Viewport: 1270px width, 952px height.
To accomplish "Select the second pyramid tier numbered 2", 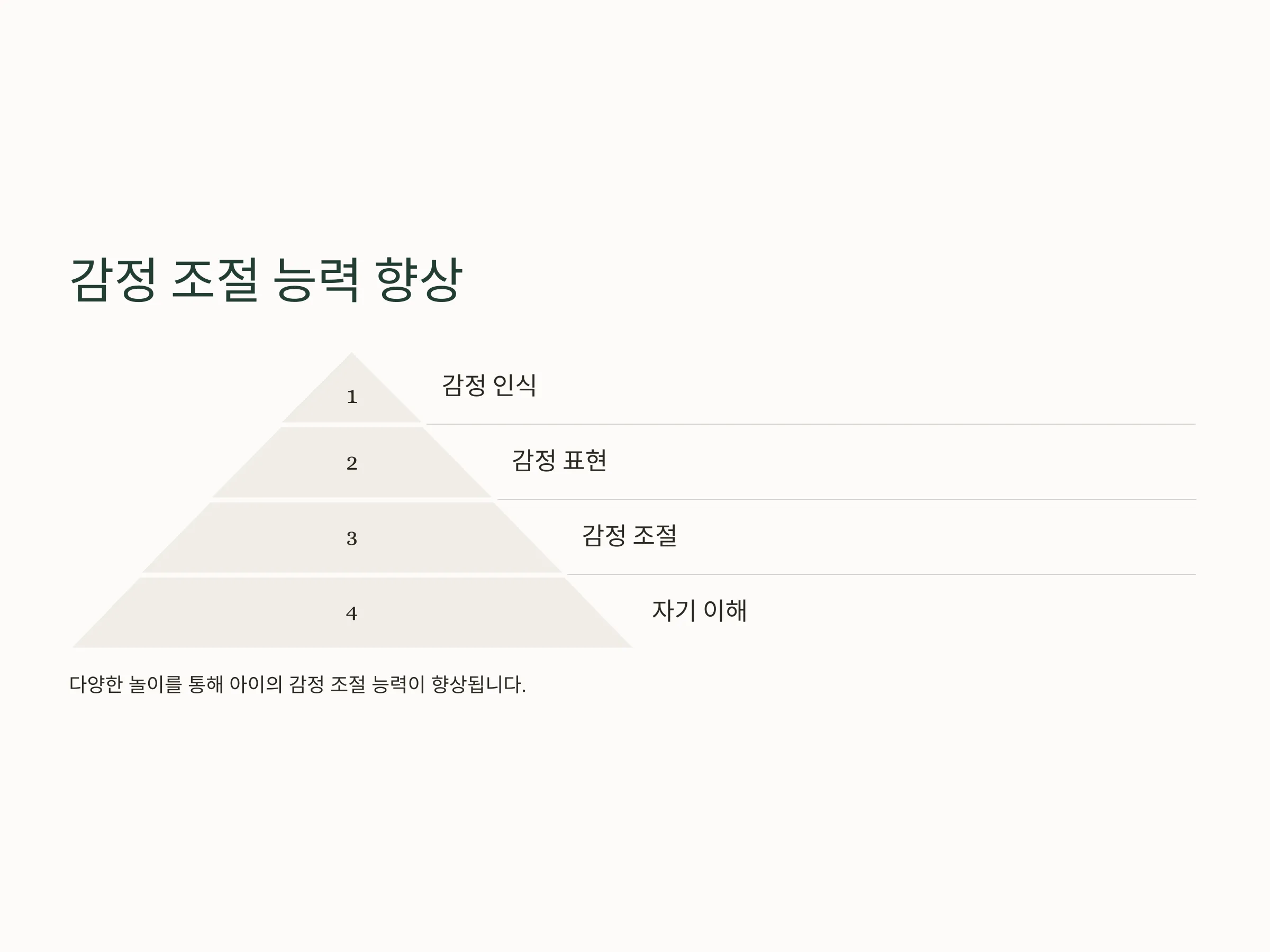I will pyautogui.click(x=352, y=463).
